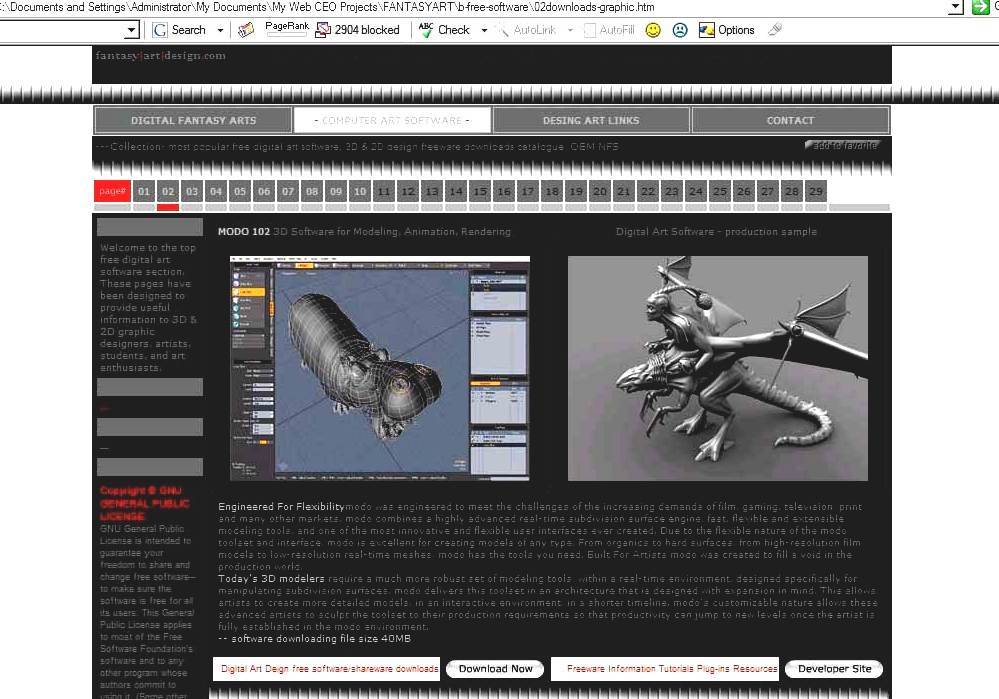Go to page 09
The width and height of the screenshot is (999, 699).
[x=336, y=191]
